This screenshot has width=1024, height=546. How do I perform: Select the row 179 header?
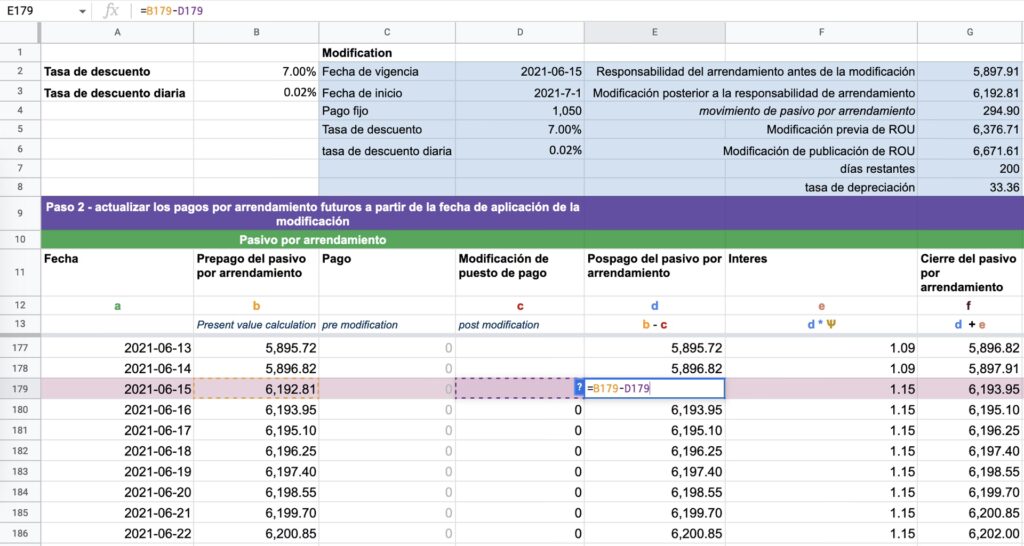20,388
